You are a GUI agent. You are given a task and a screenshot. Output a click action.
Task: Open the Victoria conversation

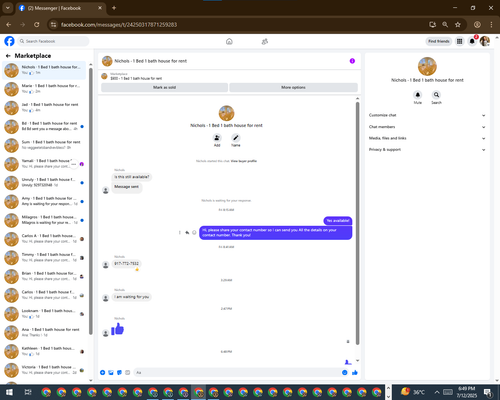click(44, 370)
